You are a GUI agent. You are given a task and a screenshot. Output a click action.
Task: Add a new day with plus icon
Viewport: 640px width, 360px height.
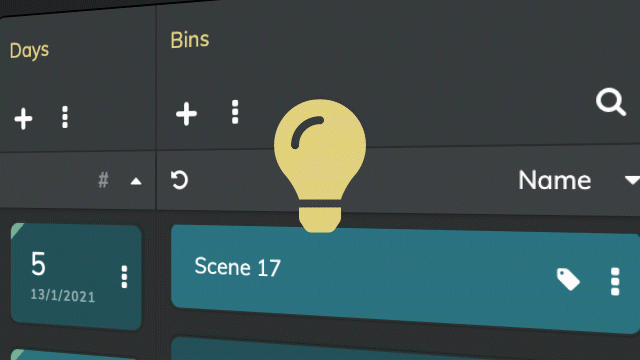click(23, 119)
